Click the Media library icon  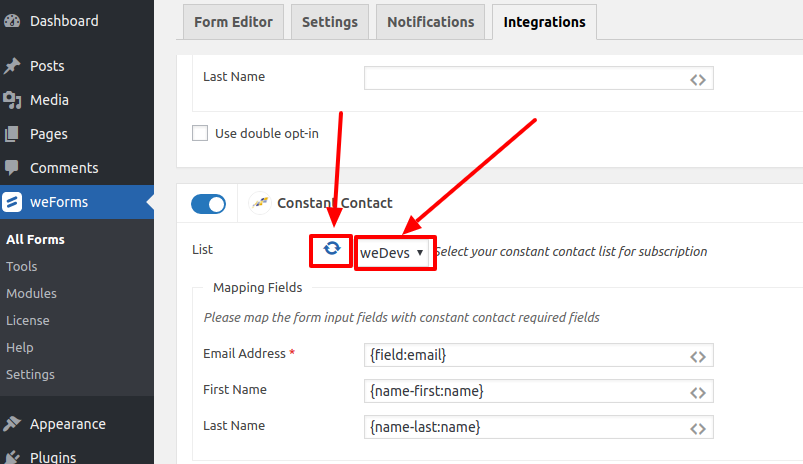(12, 100)
